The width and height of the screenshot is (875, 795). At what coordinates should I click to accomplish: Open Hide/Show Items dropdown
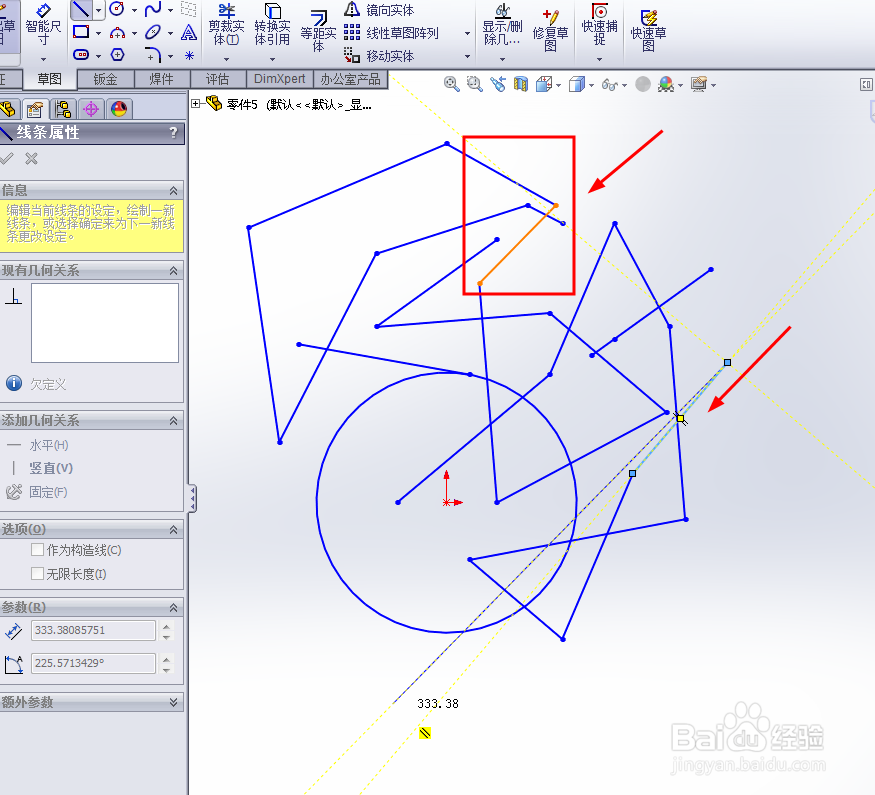tap(624, 85)
